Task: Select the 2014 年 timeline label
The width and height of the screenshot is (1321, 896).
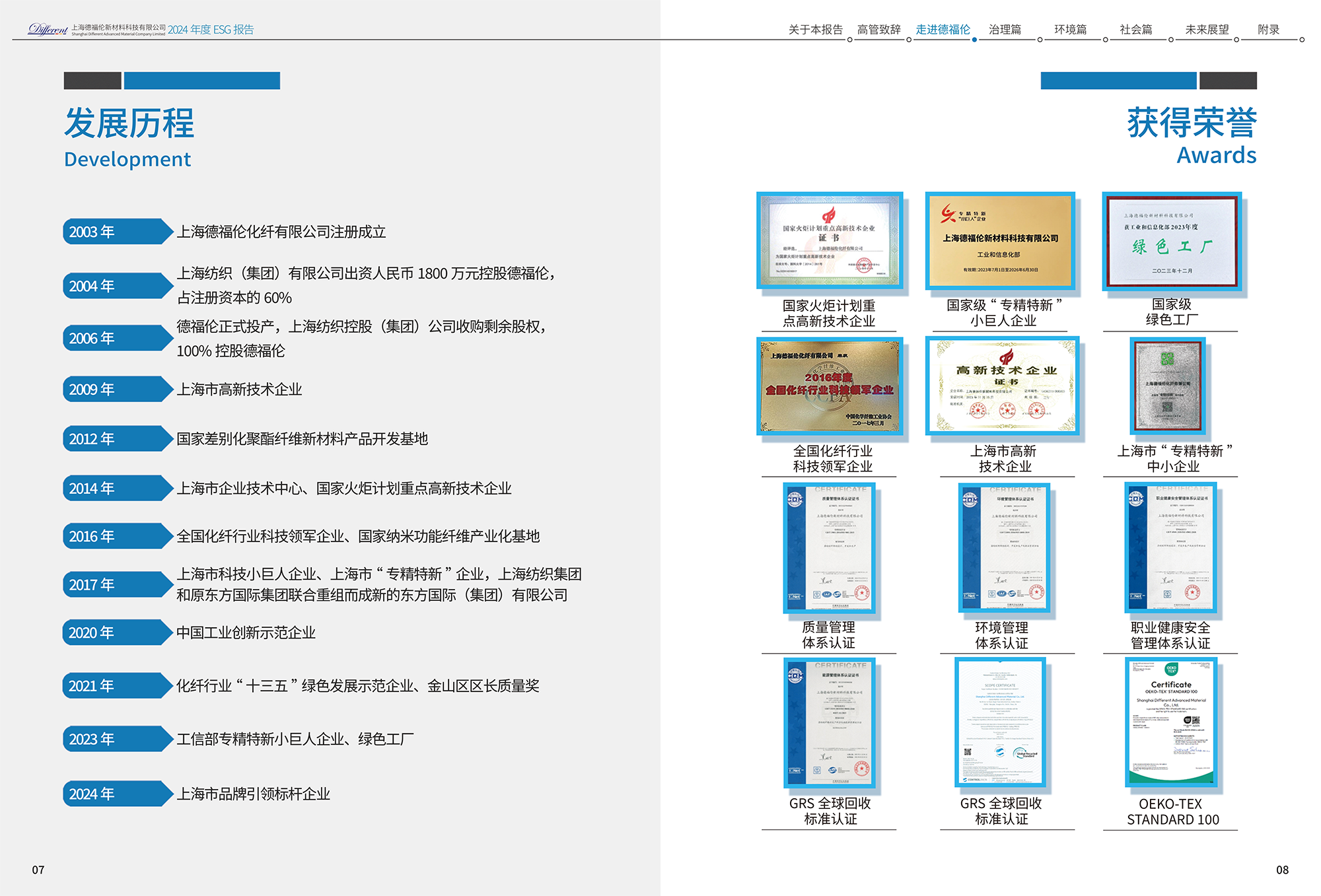Action: pos(118,489)
